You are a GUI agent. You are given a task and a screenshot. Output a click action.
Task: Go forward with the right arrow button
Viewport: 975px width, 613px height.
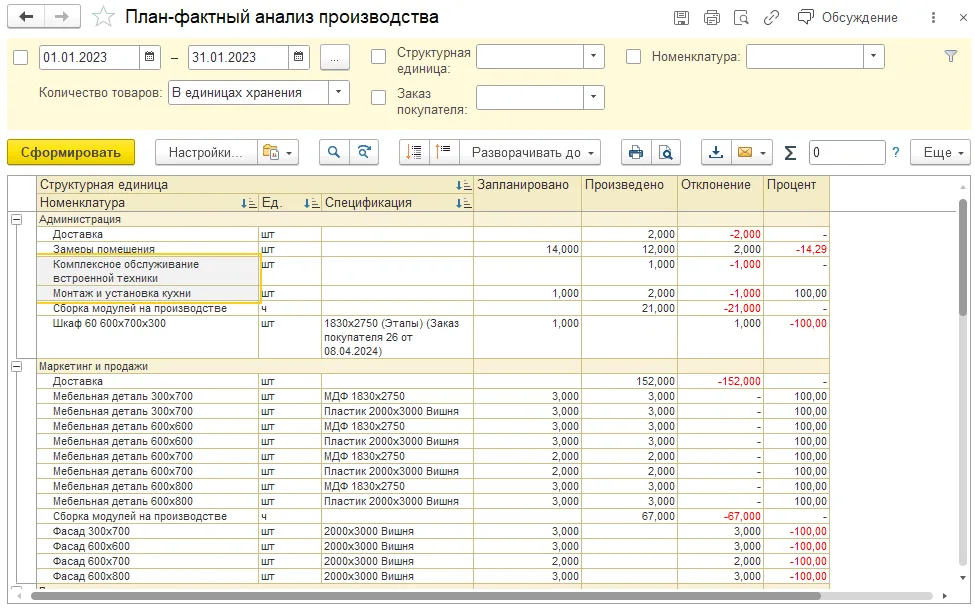[x=62, y=17]
